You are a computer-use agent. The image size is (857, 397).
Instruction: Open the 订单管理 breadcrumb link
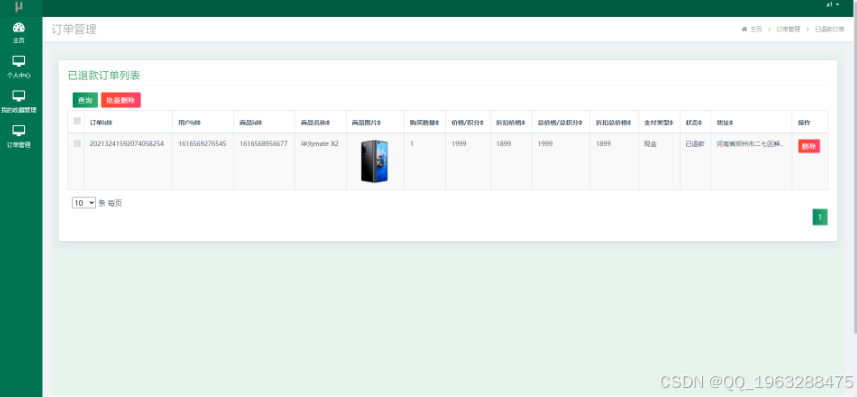[x=788, y=30]
